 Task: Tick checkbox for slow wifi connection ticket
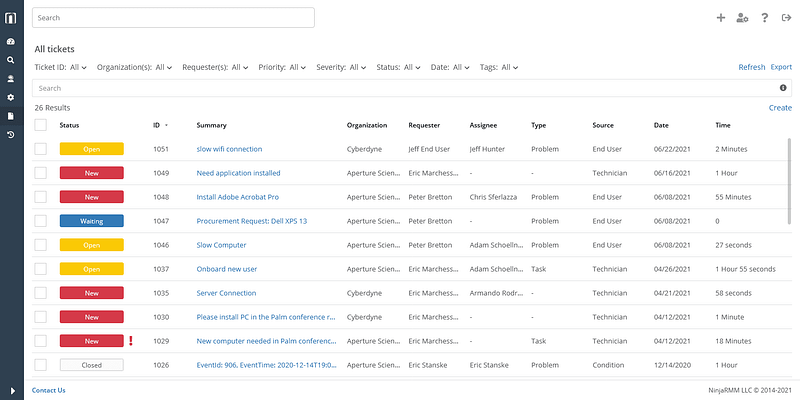tap(40, 149)
